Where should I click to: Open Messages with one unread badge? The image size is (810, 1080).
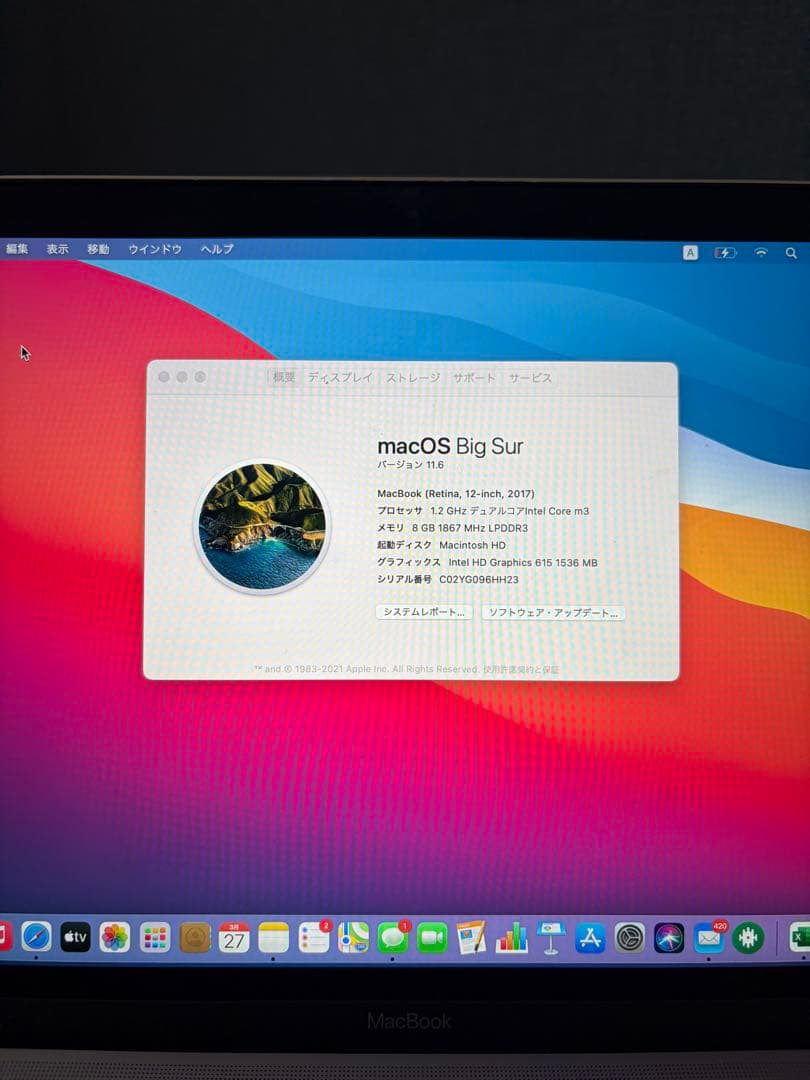[x=393, y=937]
